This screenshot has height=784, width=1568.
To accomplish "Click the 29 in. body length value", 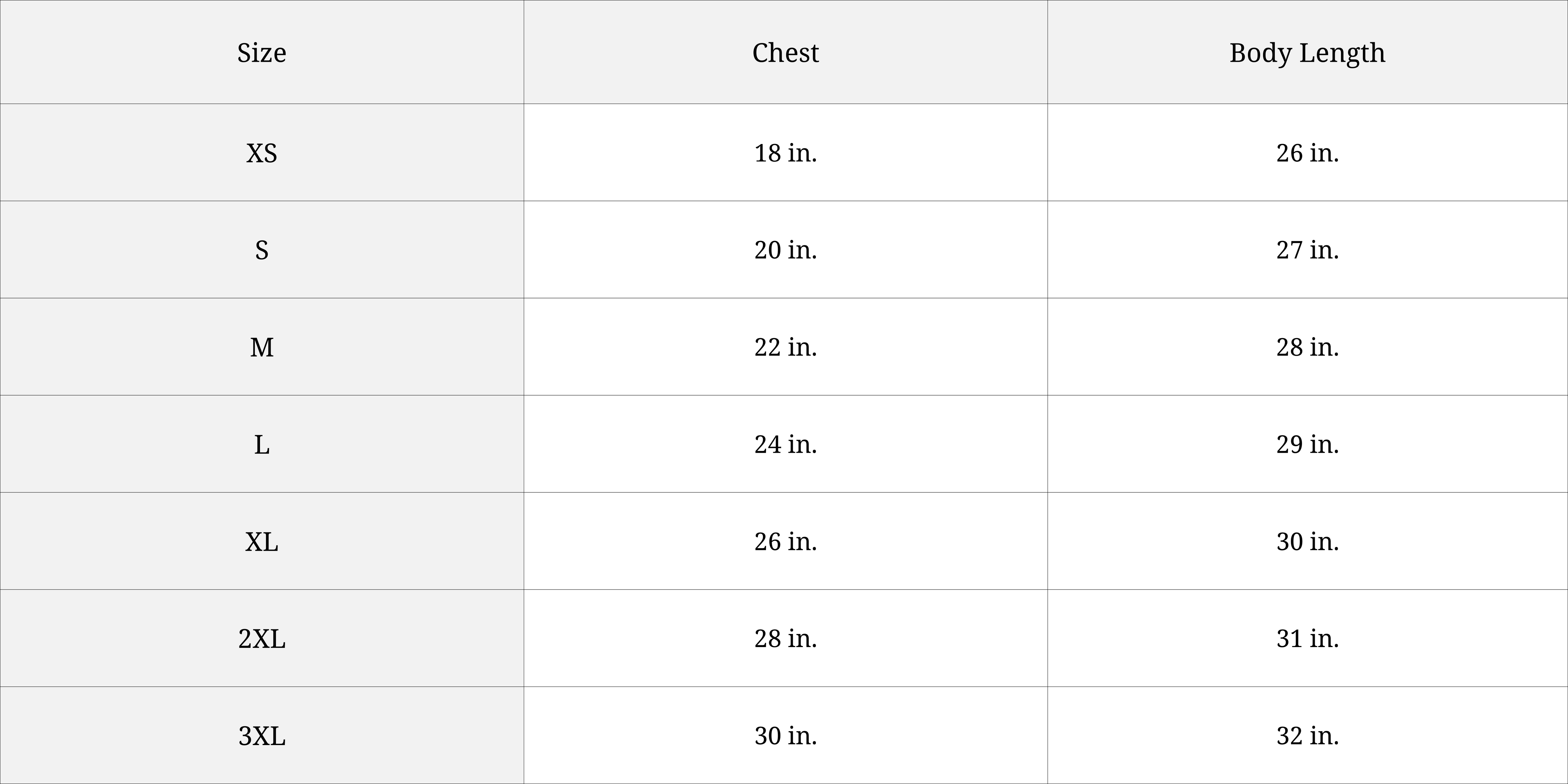I will click(x=1307, y=444).
